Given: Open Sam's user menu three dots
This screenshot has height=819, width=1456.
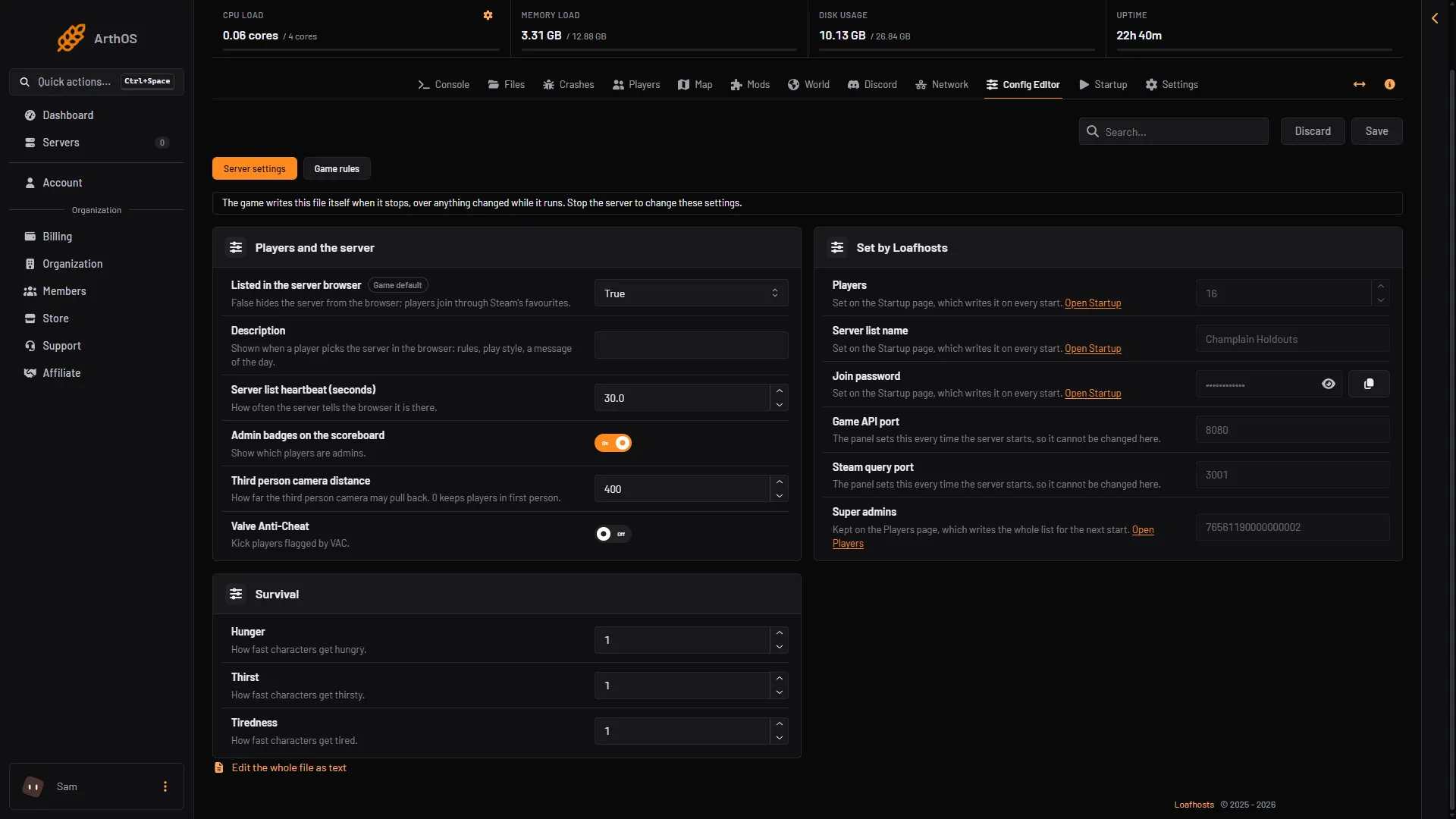Looking at the screenshot, I should (165, 786).
